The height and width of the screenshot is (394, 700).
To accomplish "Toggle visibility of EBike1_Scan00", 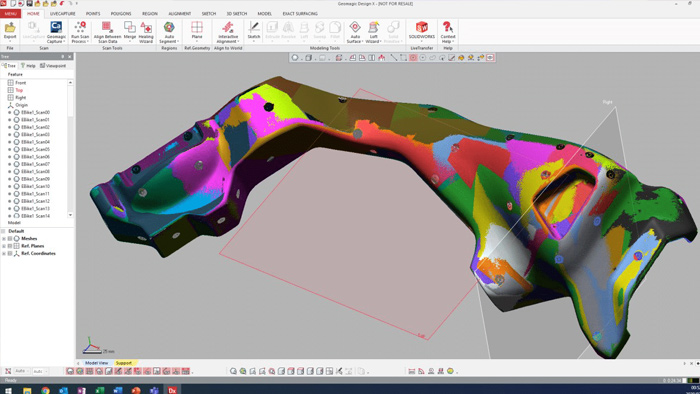I will [x=10, y=112].
